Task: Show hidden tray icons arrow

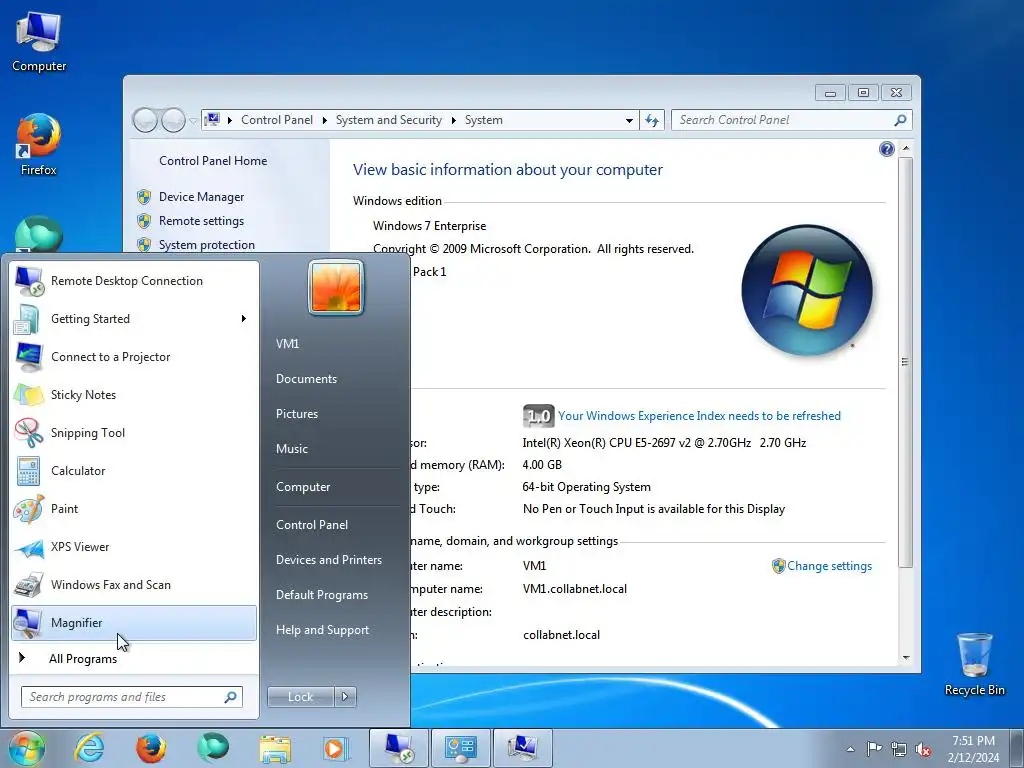Action: point(850,749)
